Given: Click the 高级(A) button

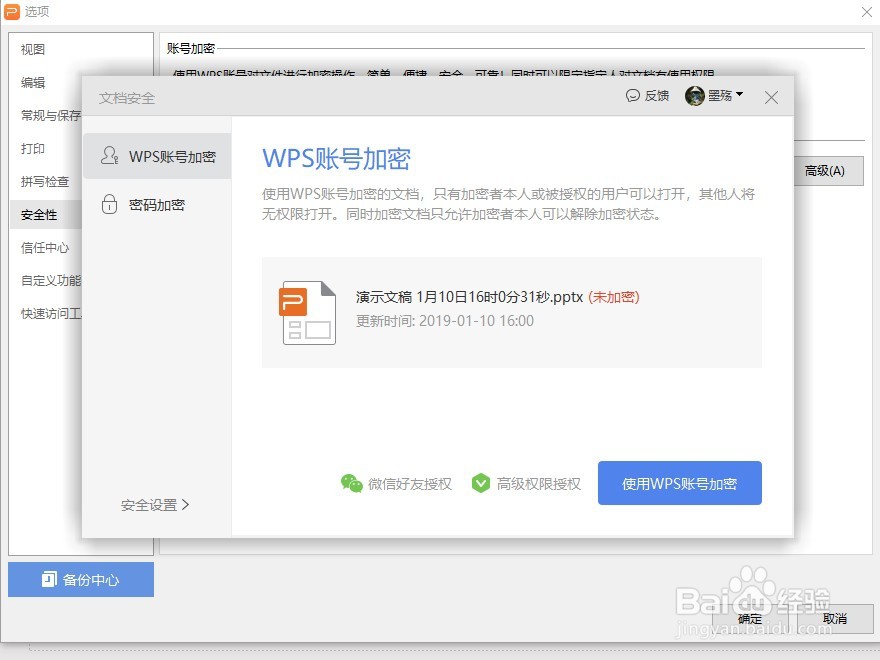Looking at the screenshot, I should pos(828,171).
